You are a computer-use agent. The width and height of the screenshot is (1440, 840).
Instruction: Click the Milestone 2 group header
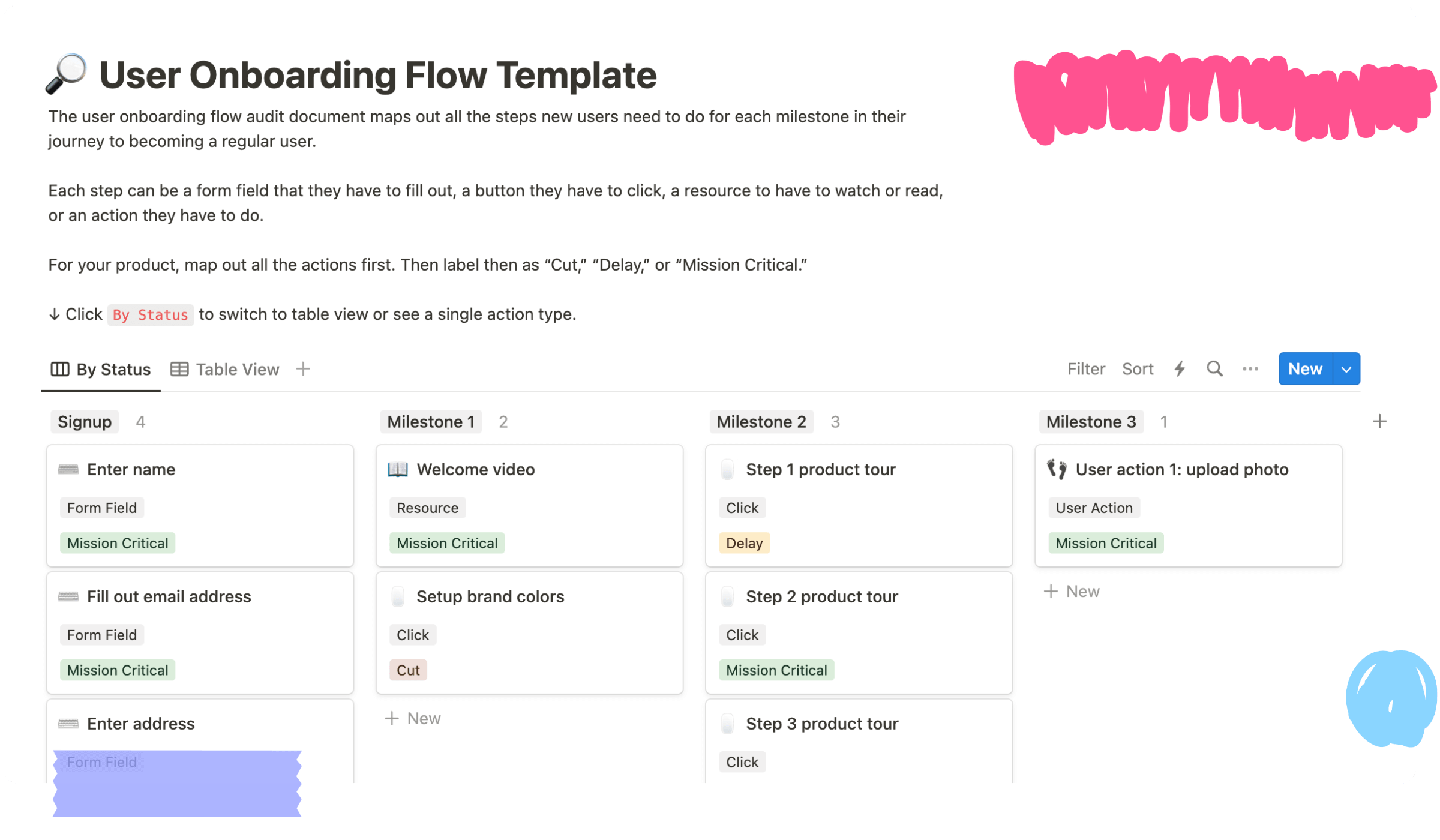pos(761,422)
